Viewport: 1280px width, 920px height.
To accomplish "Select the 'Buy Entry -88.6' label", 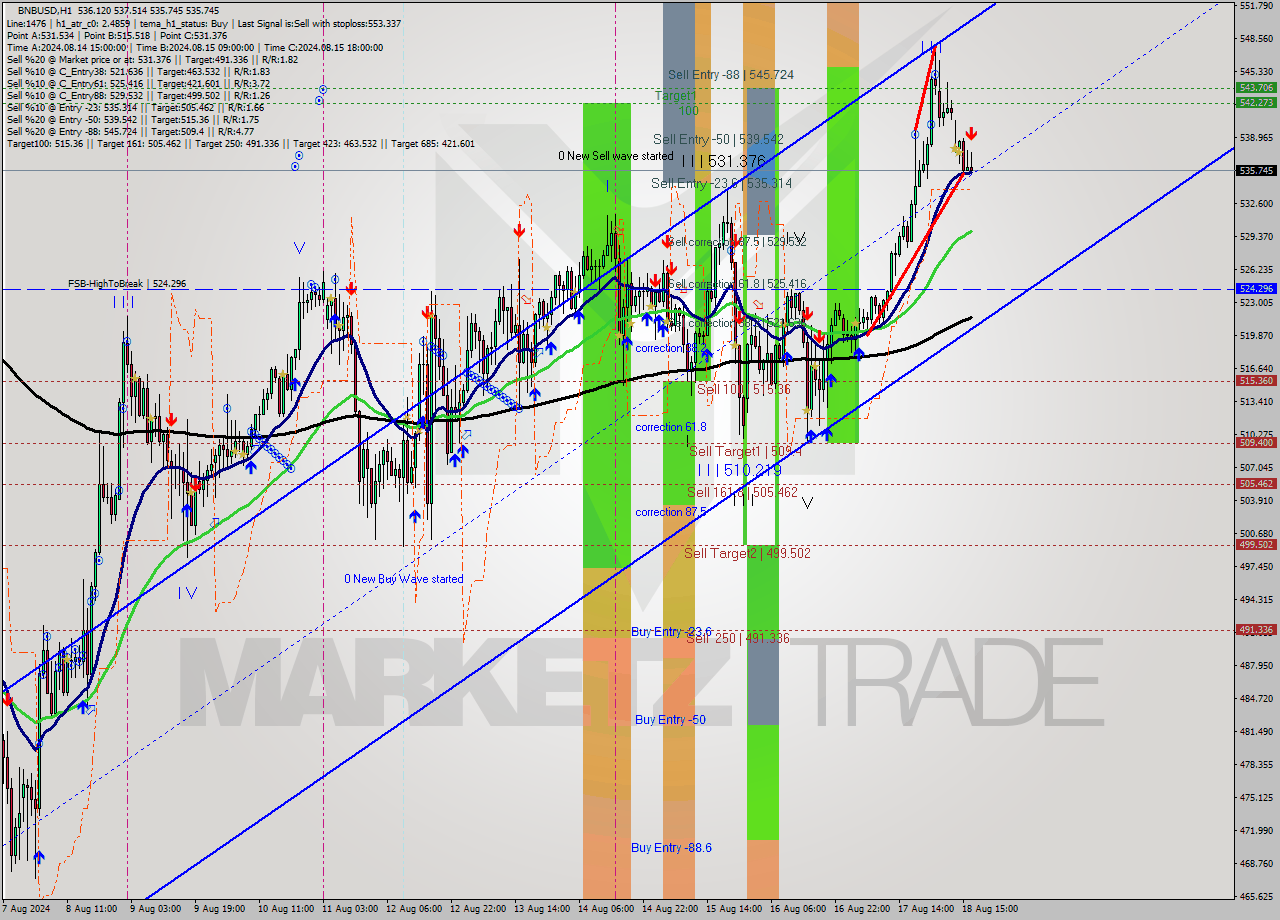I will [x=671, y=848].
